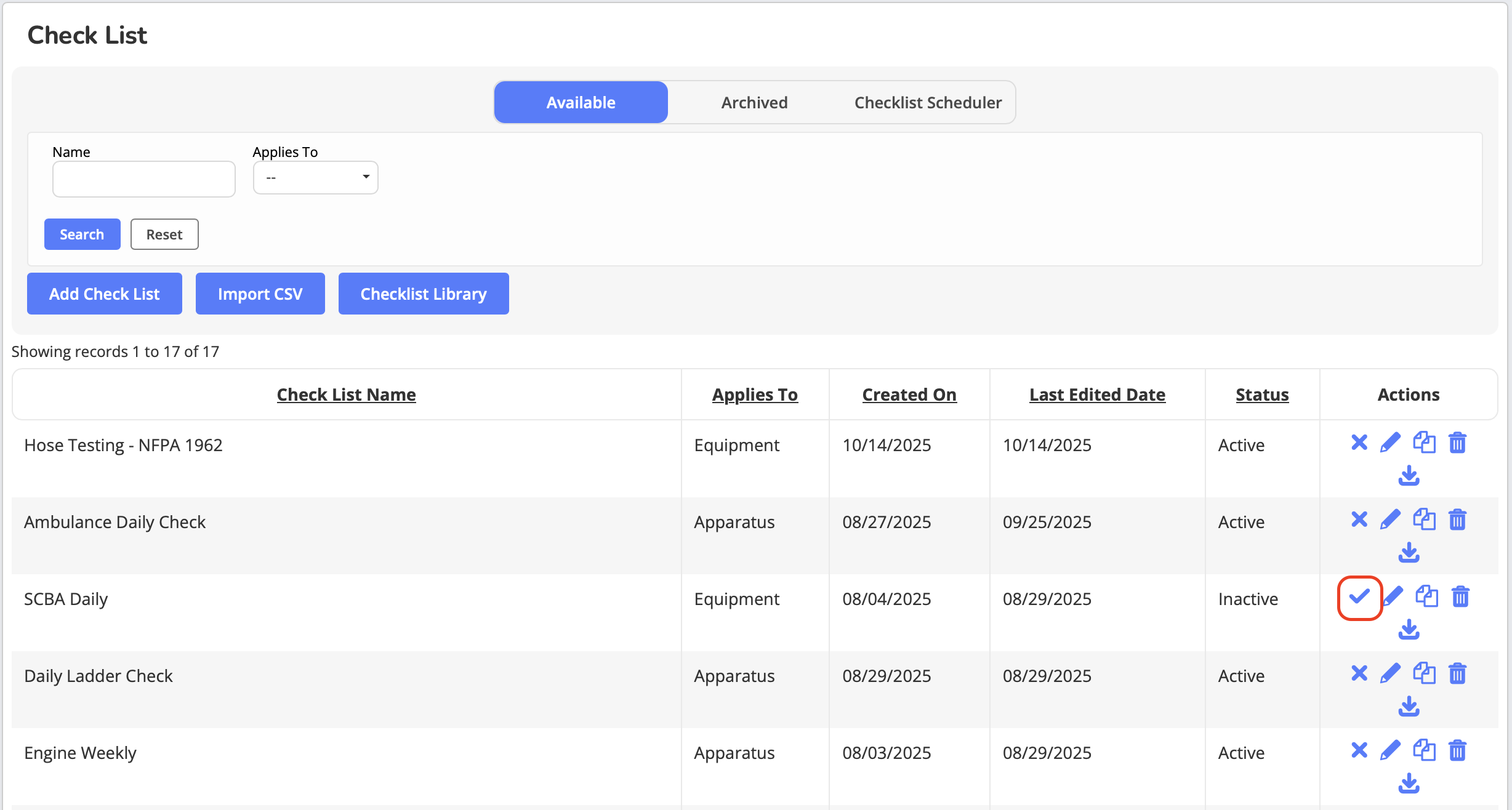Copy the Ambulance Daily Check checklist
The width and height of the screenshot is (1512, 810).
click(1424, 519)
